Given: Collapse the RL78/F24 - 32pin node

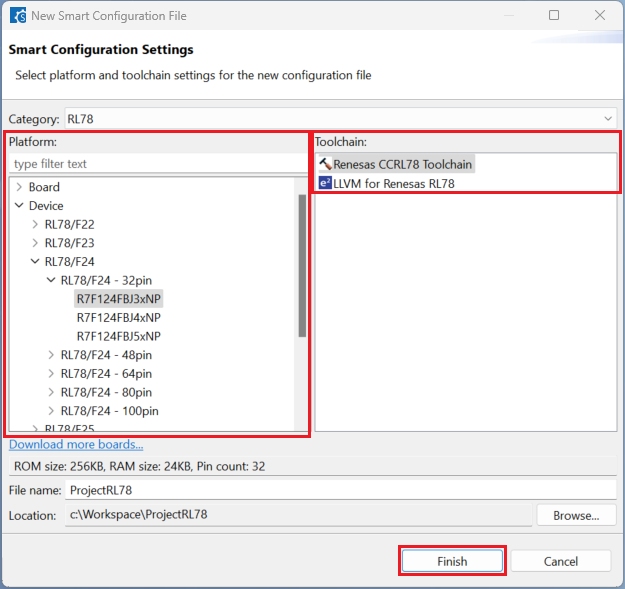Looking at the screenshot, I should pos(51,280).
